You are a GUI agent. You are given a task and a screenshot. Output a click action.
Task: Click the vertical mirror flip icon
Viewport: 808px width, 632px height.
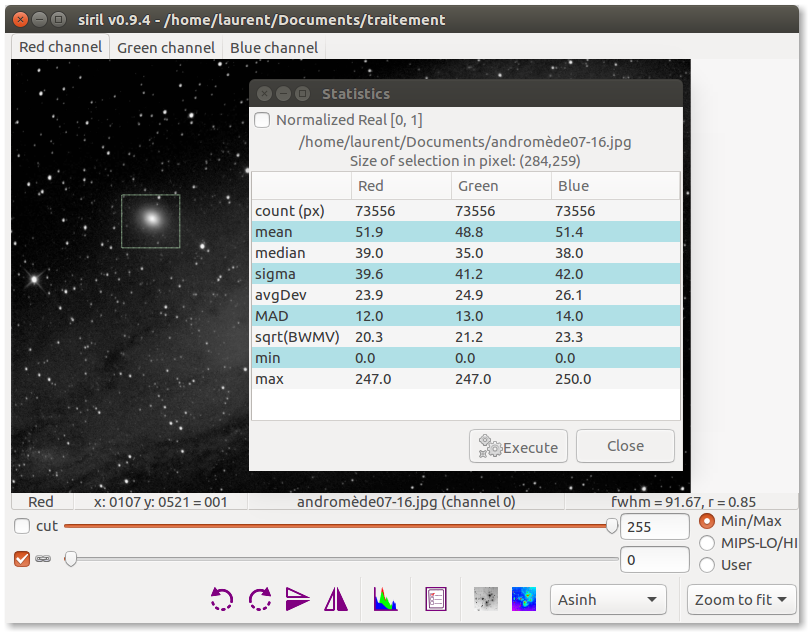pyautogui.click(x=298, y=599)
